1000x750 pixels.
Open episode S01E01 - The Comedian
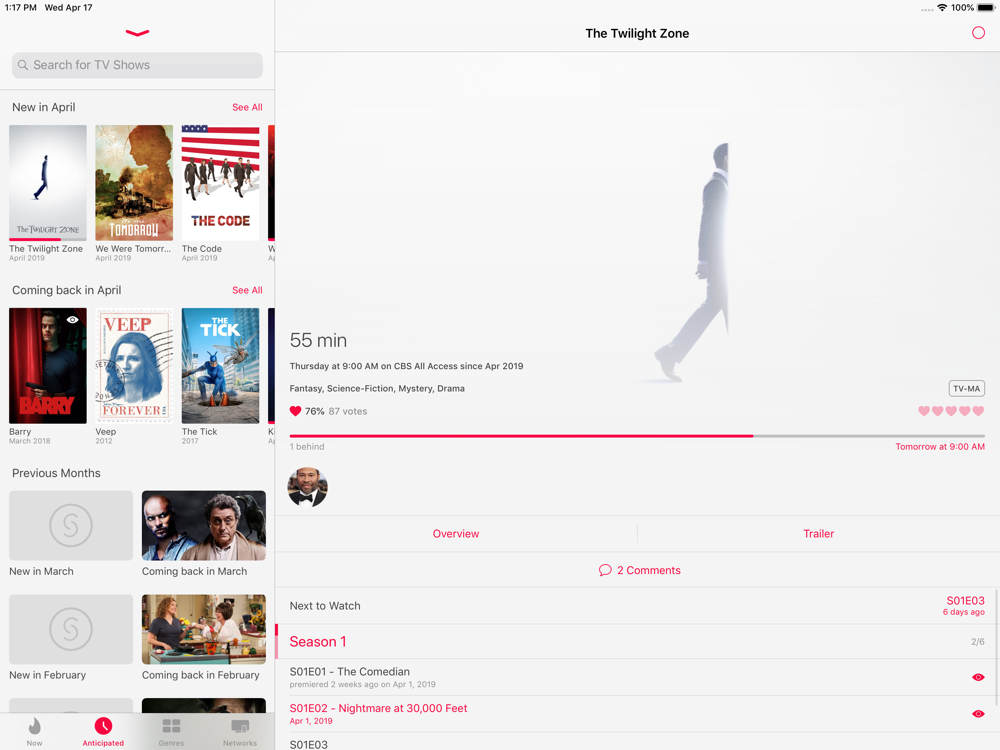coord(637,677)
